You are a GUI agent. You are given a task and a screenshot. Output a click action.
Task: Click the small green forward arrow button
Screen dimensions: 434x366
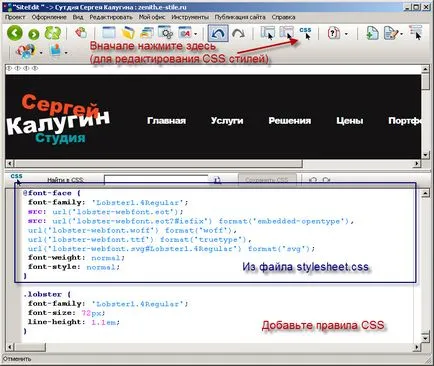(34, 34)
